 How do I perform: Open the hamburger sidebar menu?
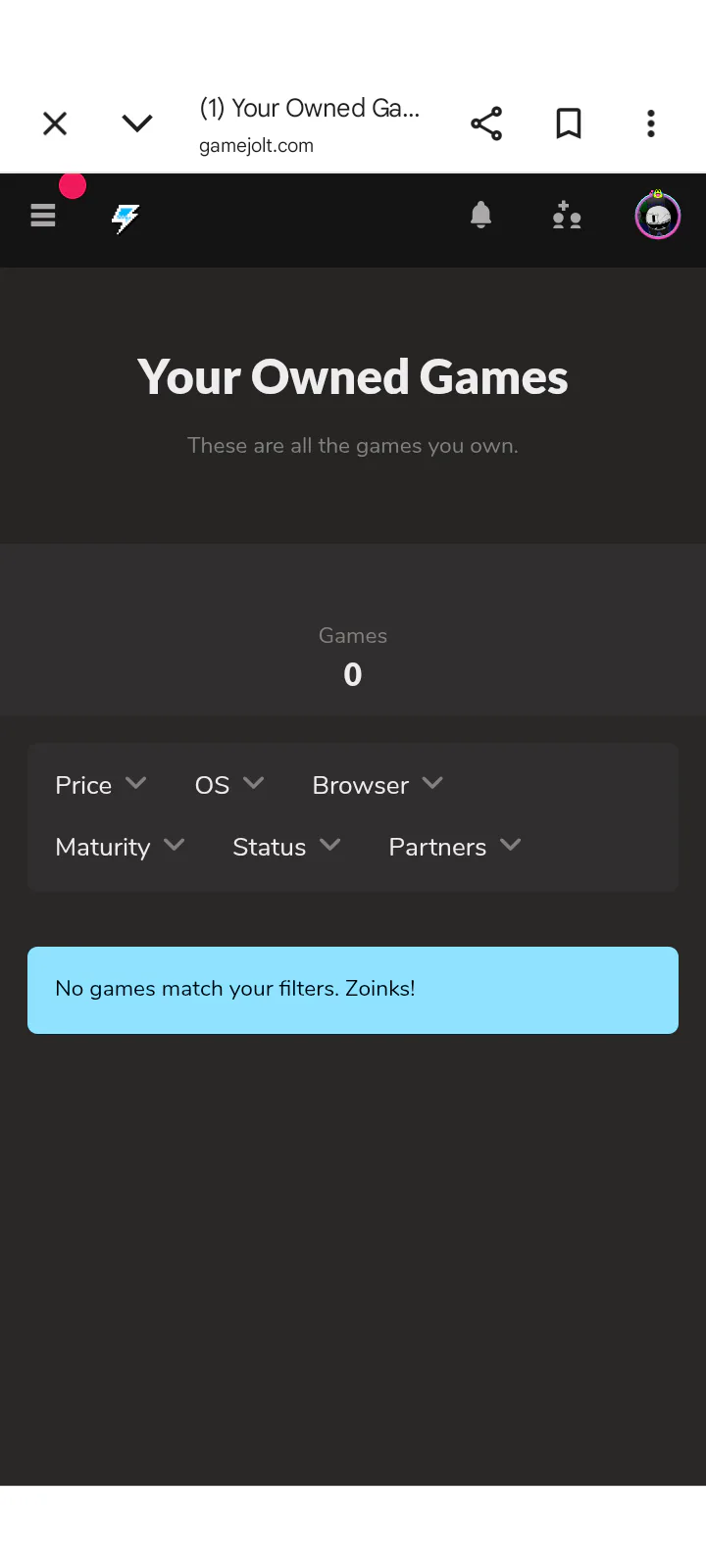tap(43, 216)
